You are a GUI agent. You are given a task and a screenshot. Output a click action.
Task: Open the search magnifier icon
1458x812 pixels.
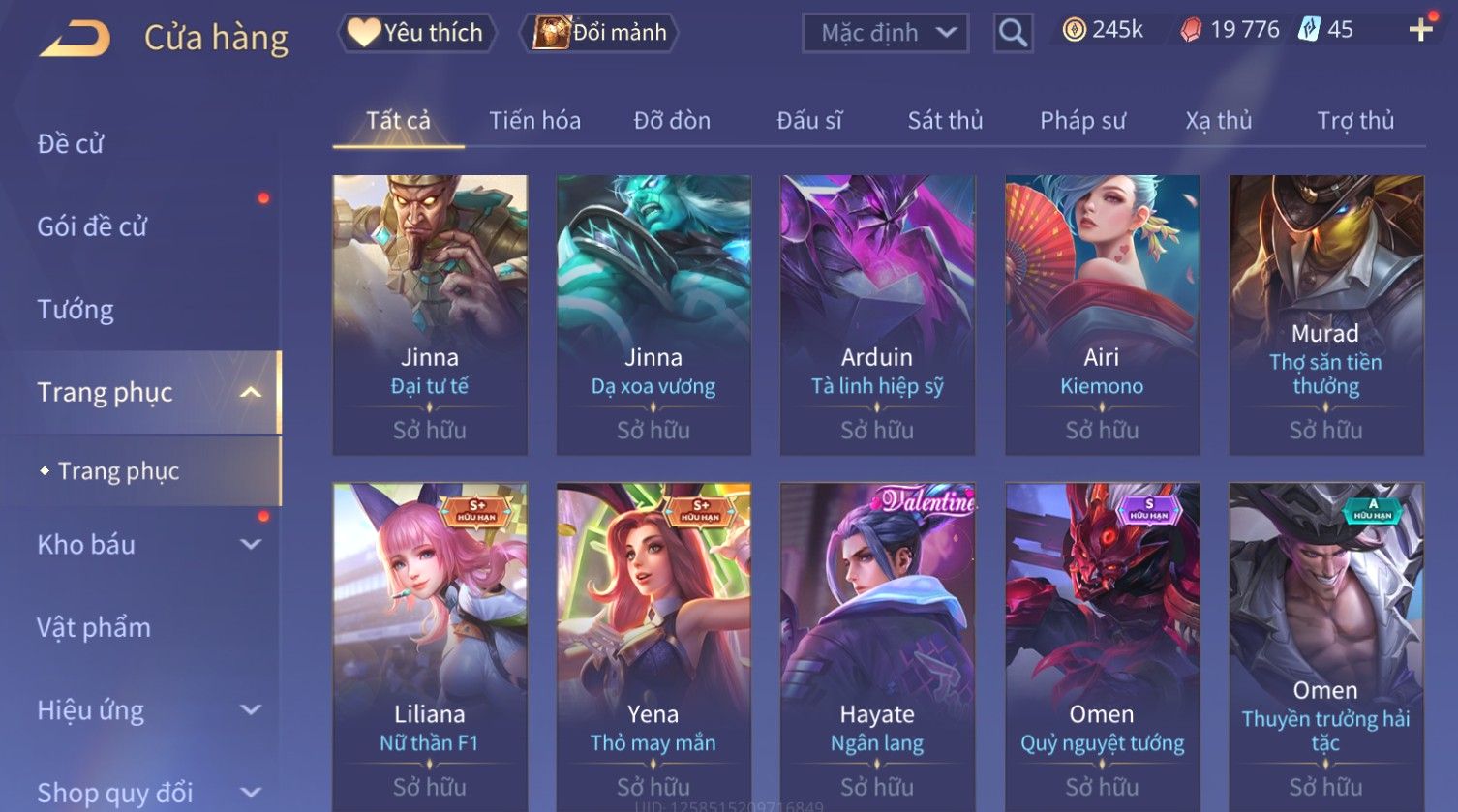(1013, 33)
